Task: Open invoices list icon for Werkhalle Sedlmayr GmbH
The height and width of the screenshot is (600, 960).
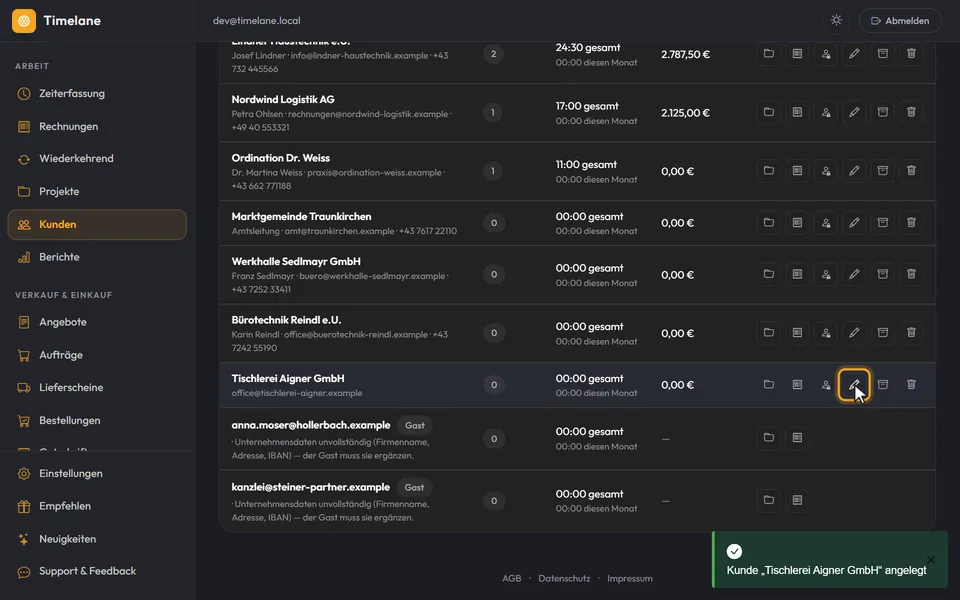Action: [797, 274]
